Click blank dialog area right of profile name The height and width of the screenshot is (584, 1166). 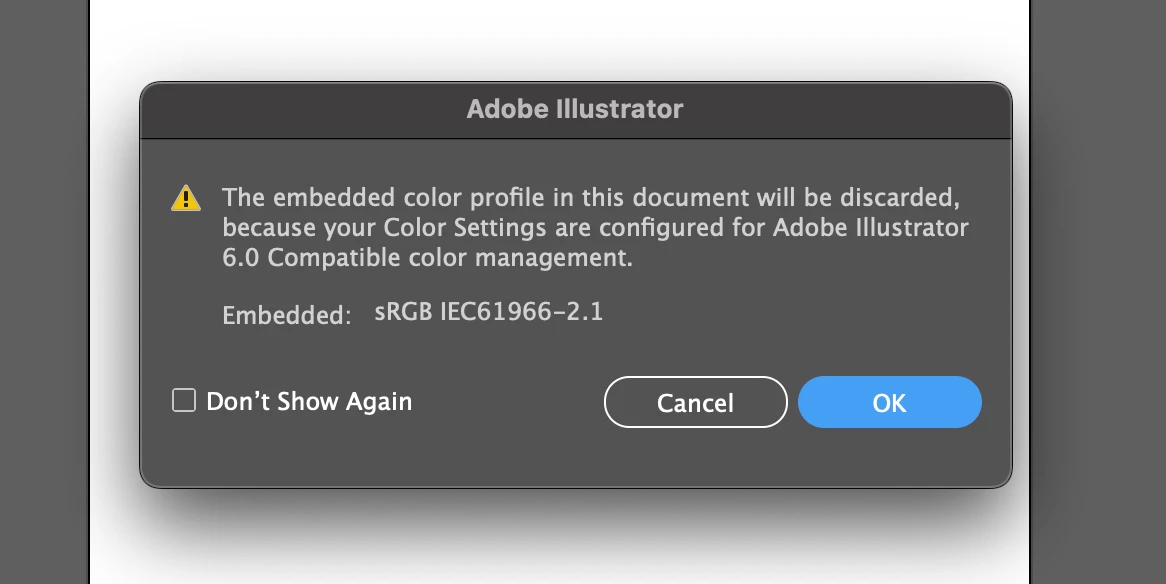pos(800,313)
